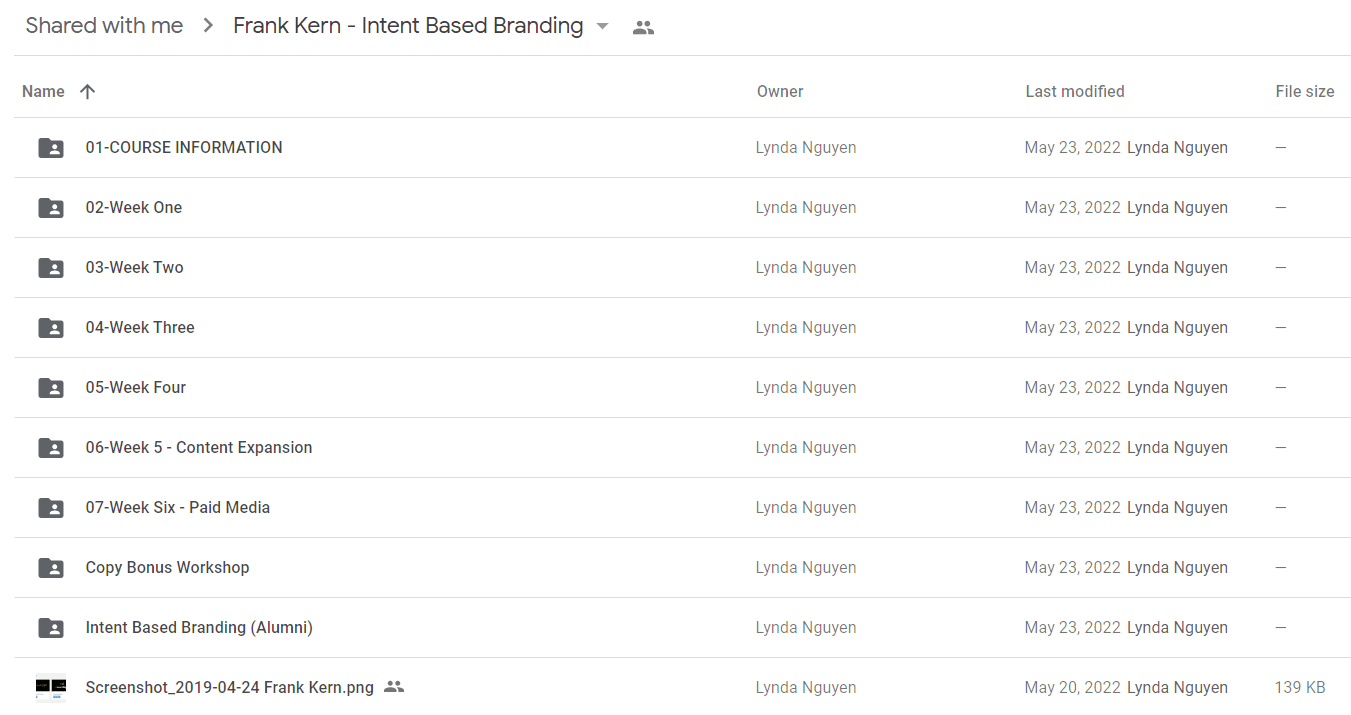Click the folder icon beside Copy Bonus Workshop
The image size is (1351, 715).
pyautogui.click(x=51, y=568)
